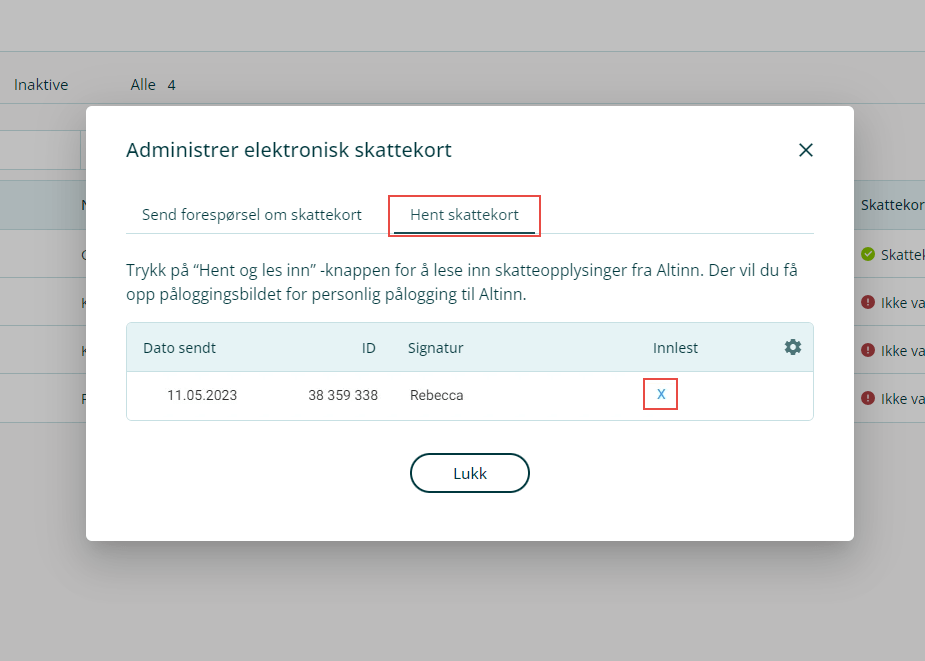Open the Inaktive filter tab

[41, 85]
